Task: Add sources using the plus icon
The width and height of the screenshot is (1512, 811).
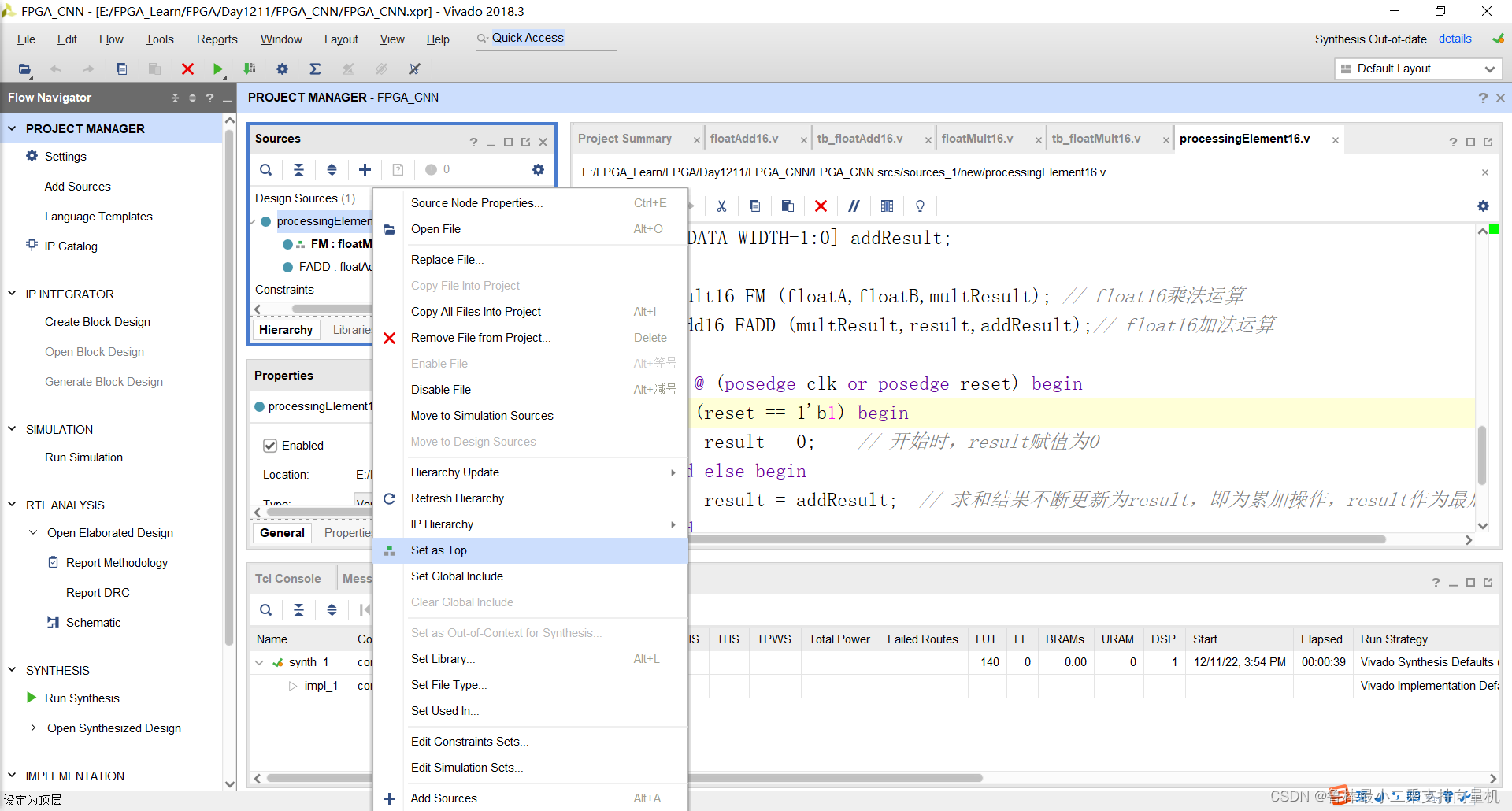Action: coord(365,169)
